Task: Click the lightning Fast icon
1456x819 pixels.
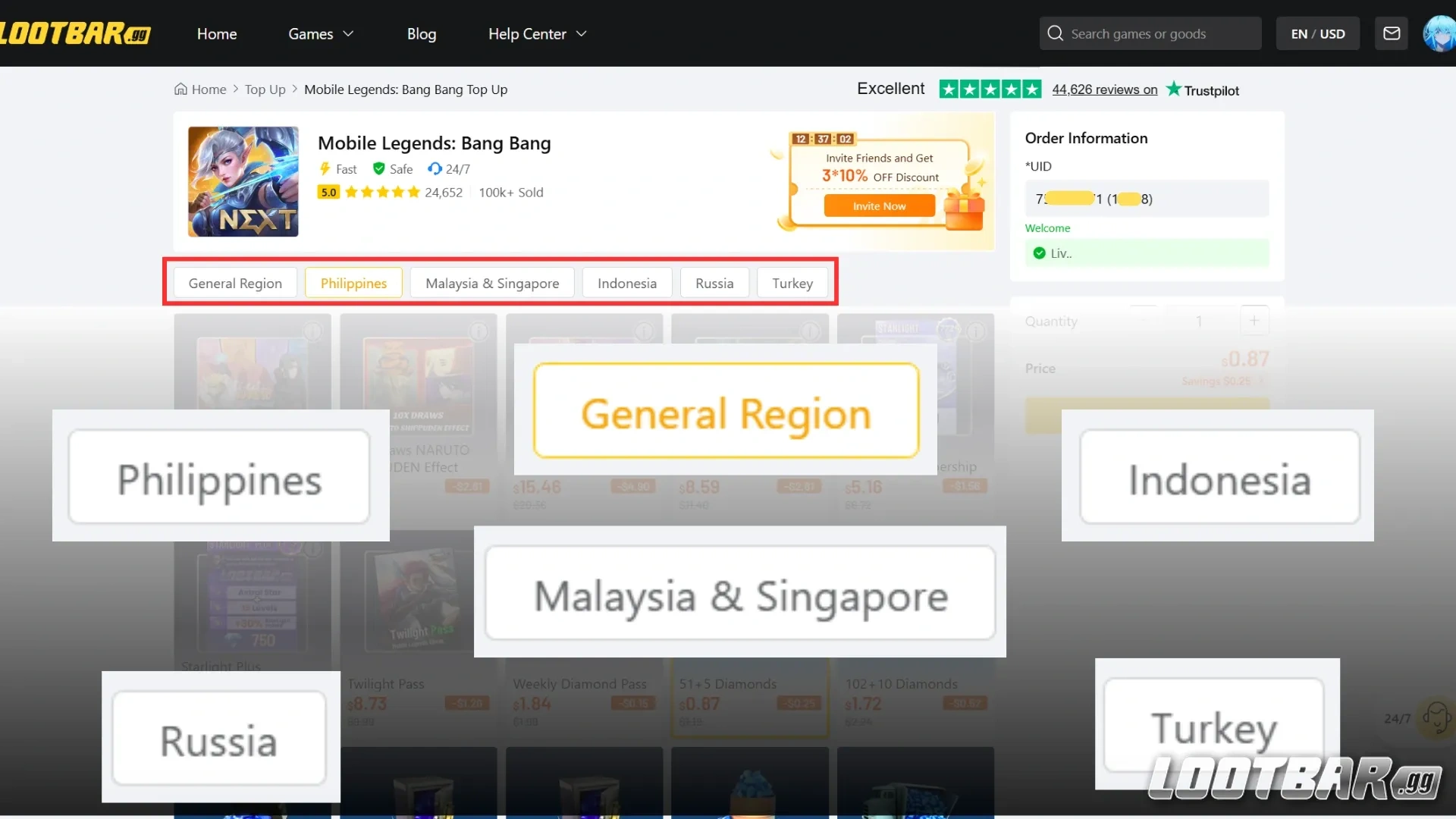Action: tap(325, 168)
